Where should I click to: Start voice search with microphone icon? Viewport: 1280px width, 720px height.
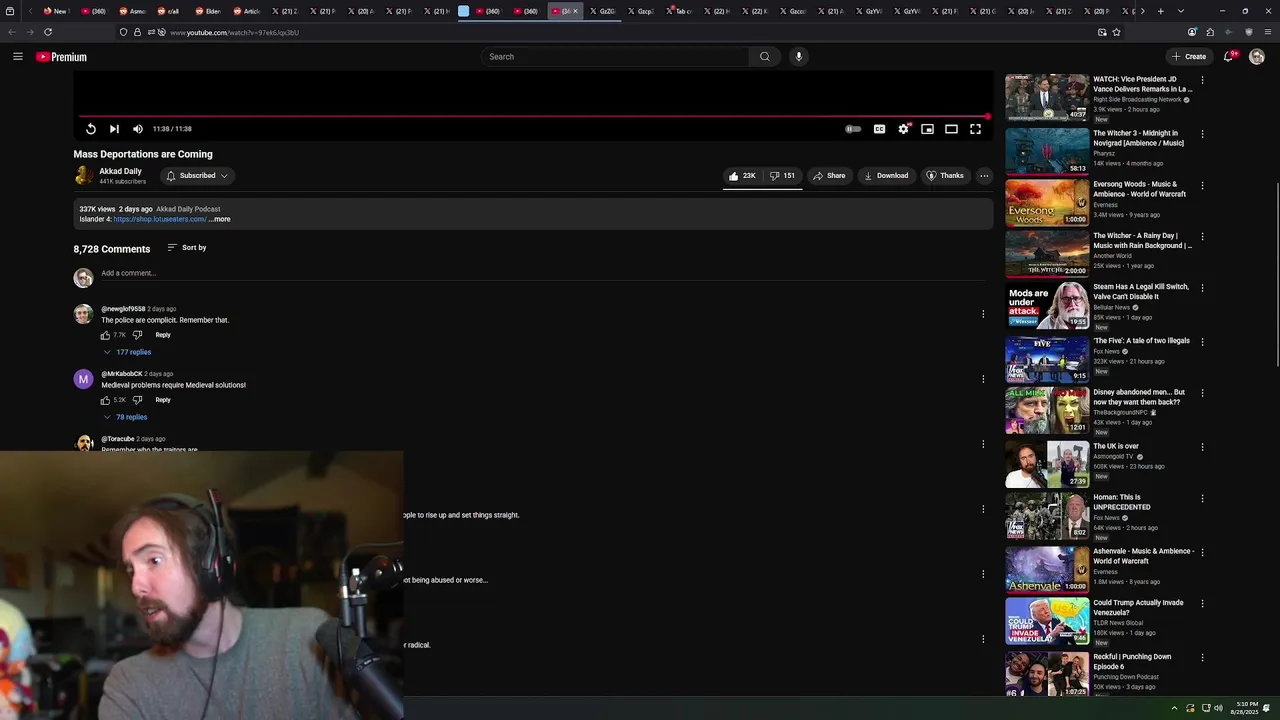798,57
